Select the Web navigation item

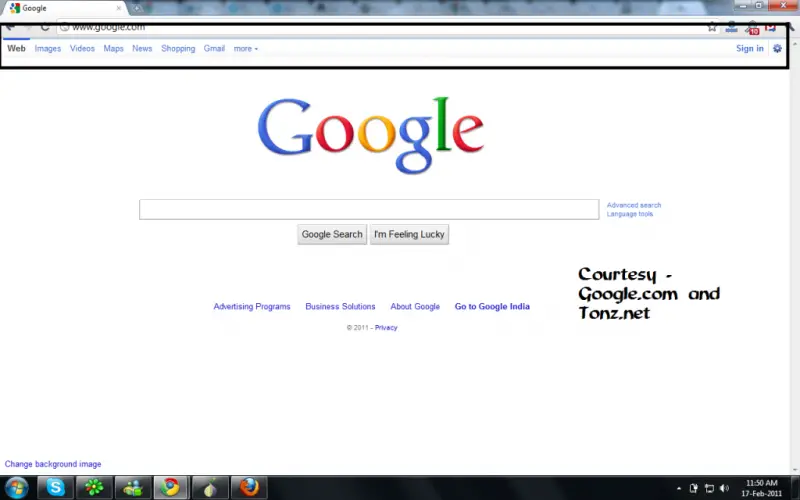(x=16, y=48)
